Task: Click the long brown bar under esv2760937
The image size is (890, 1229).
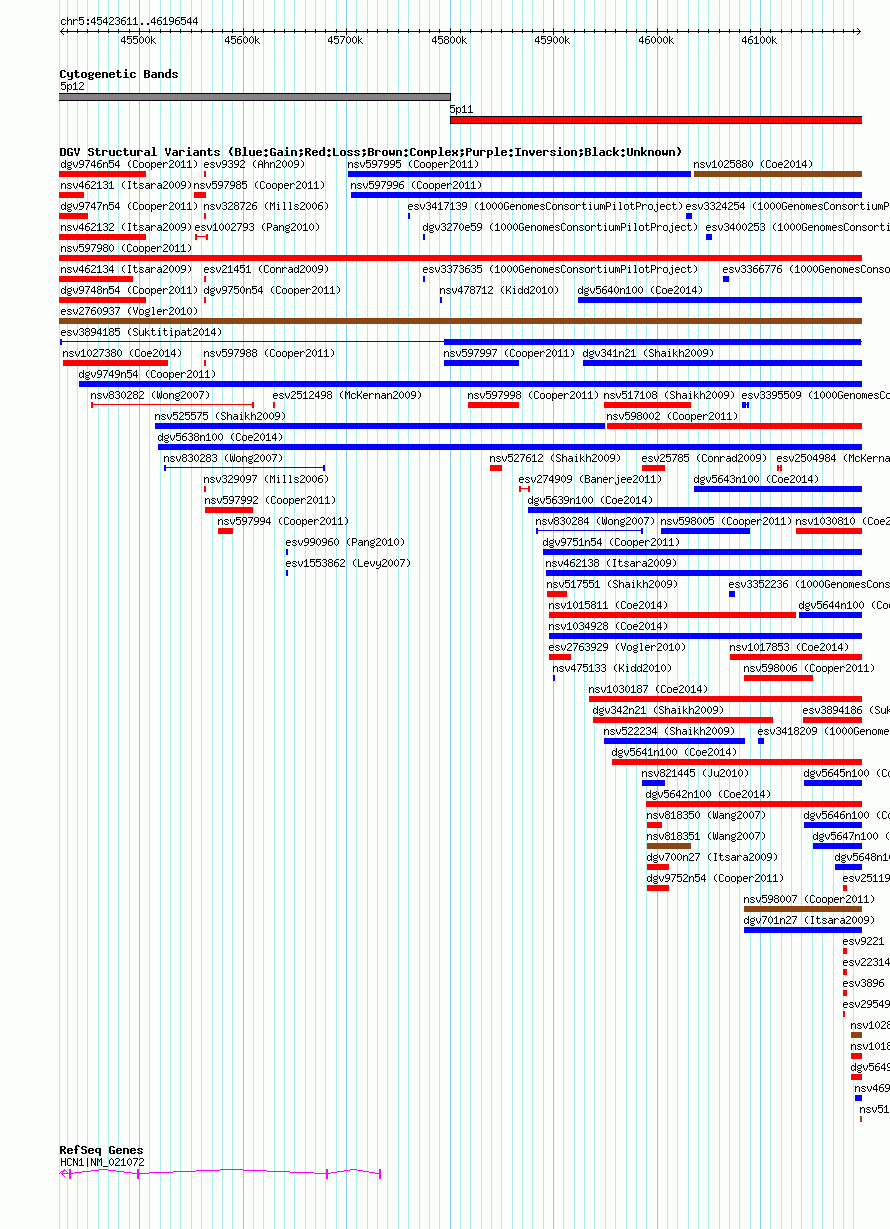Action: tap(461, 321)
